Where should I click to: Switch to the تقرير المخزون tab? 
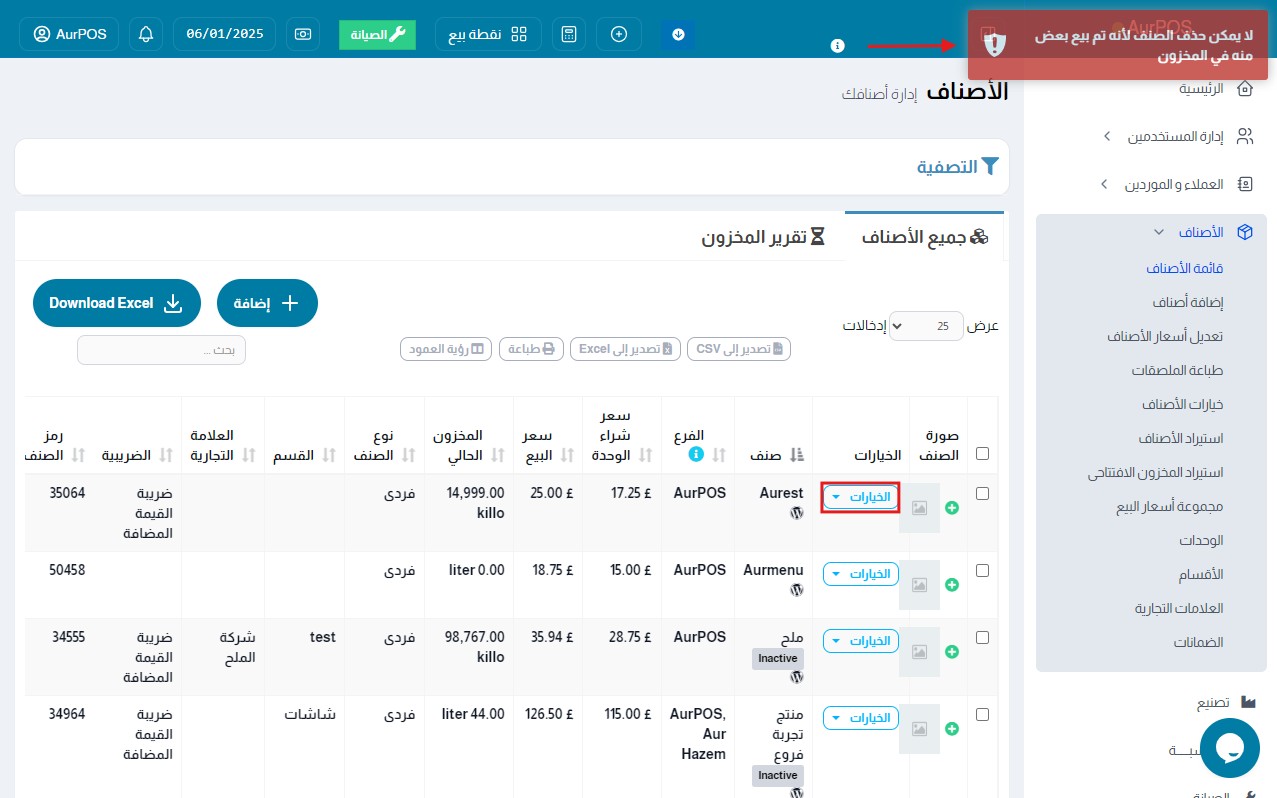(763, 238)
